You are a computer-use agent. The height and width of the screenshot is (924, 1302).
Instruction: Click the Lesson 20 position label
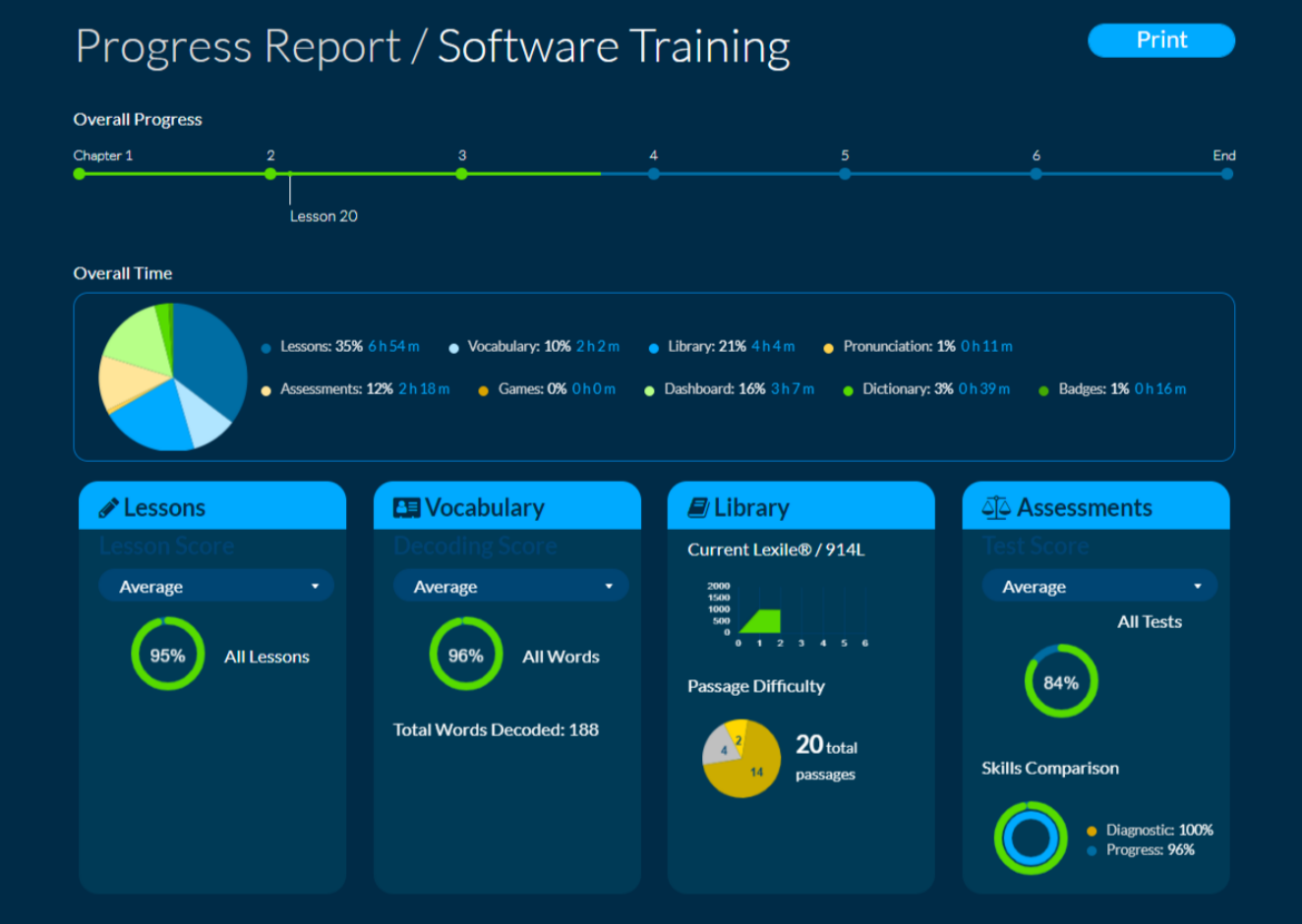pyautogui.click(x=324, y=216)
